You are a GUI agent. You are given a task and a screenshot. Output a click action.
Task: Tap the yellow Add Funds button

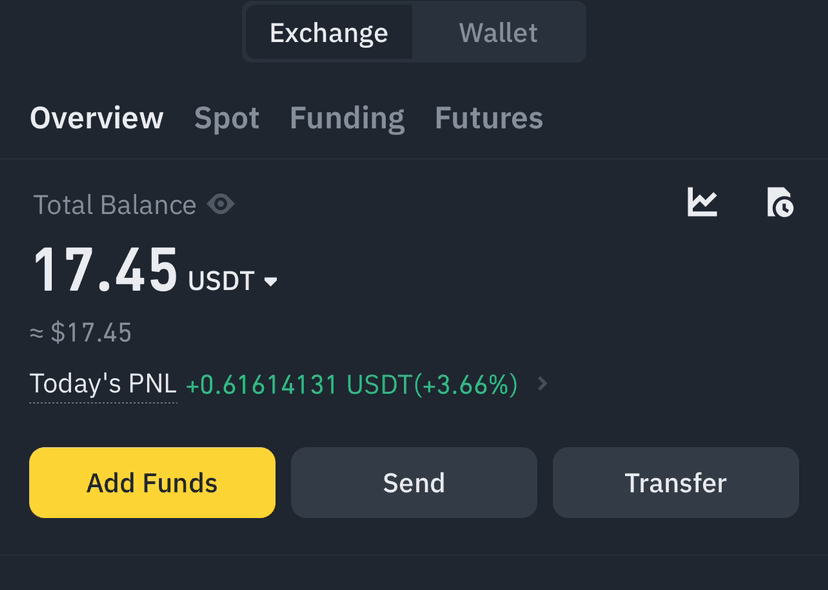point(152,482)
